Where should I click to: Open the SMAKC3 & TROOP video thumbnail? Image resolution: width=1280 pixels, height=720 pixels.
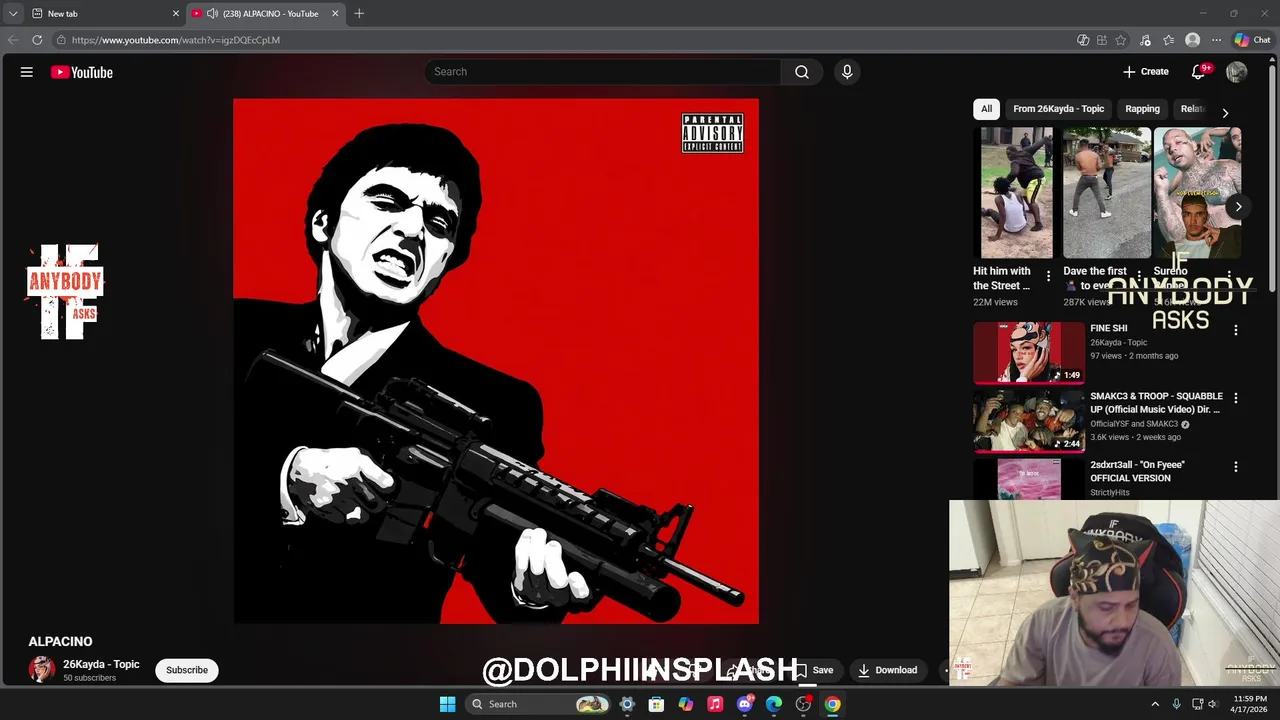coord(1029,421)
